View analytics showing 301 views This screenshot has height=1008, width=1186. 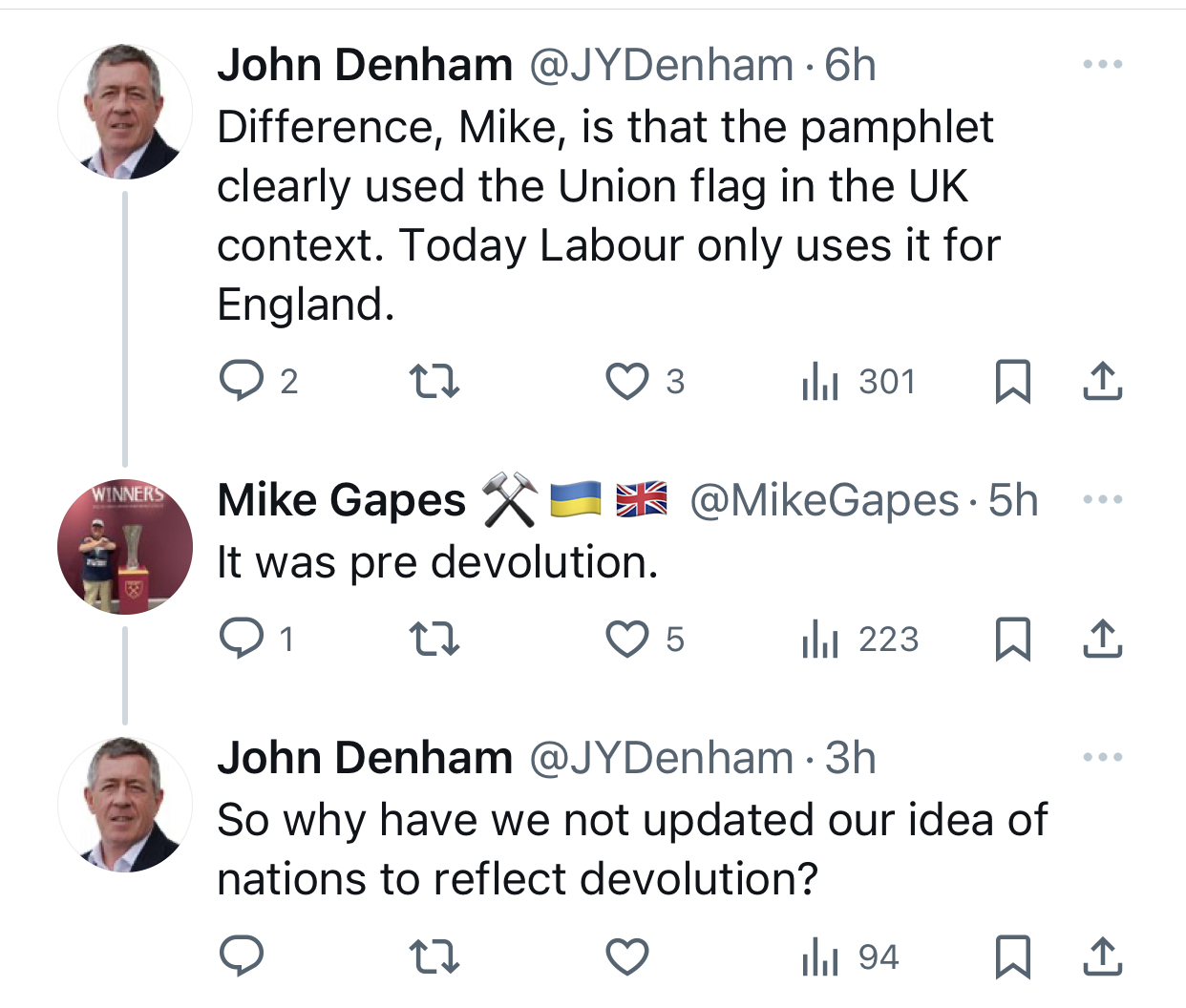click(x=859, y=382)
